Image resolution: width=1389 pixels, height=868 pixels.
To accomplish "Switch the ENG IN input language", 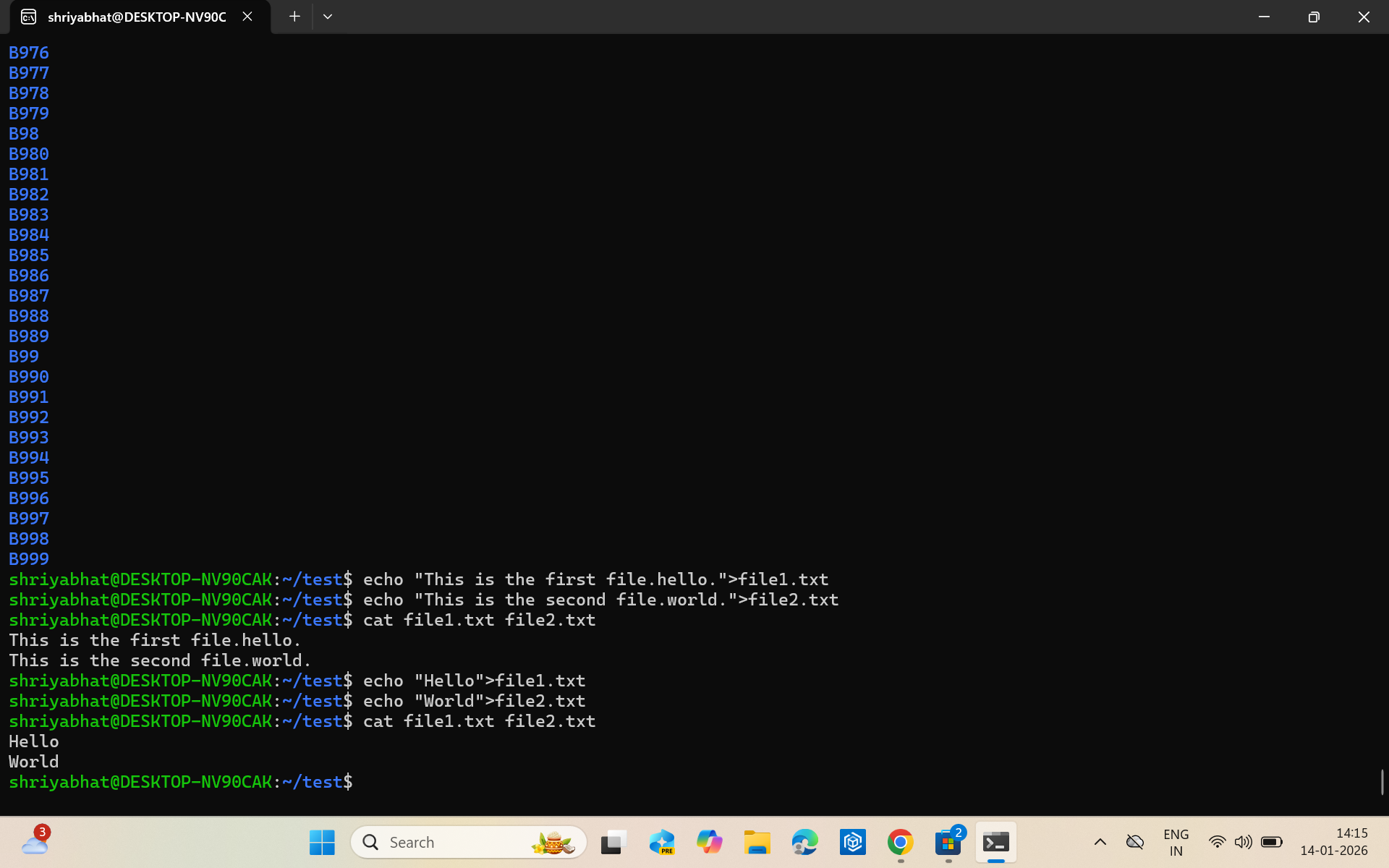I will click(1176, 842).
